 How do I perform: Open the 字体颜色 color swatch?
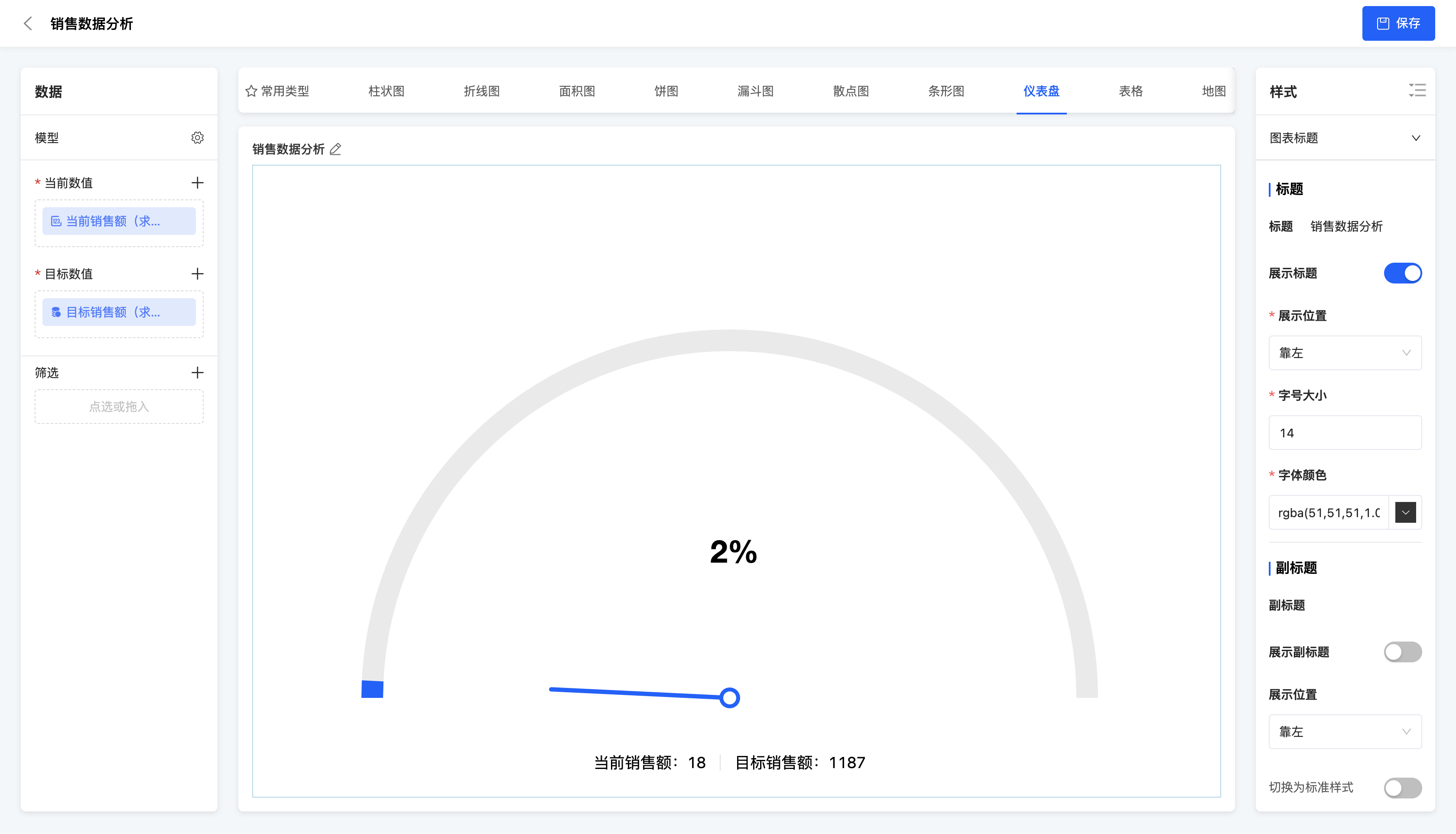1405,513
